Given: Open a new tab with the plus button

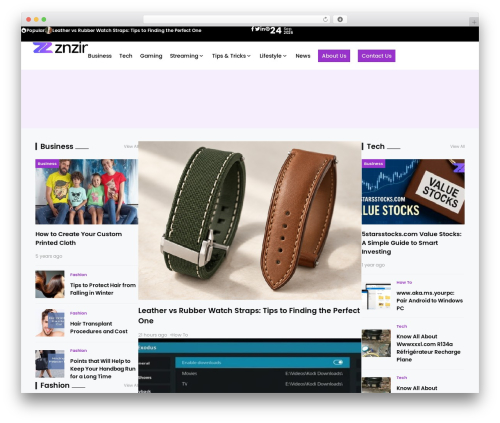Looking at the screenshot, I should point(474,22).
